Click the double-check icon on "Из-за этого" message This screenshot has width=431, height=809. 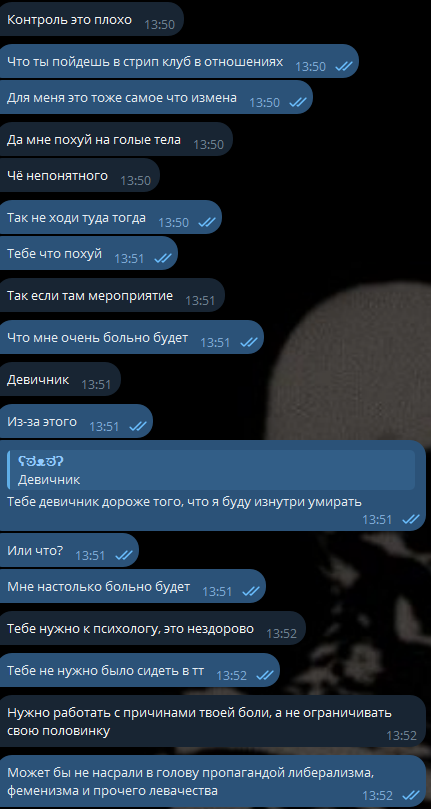pos(138,426)
